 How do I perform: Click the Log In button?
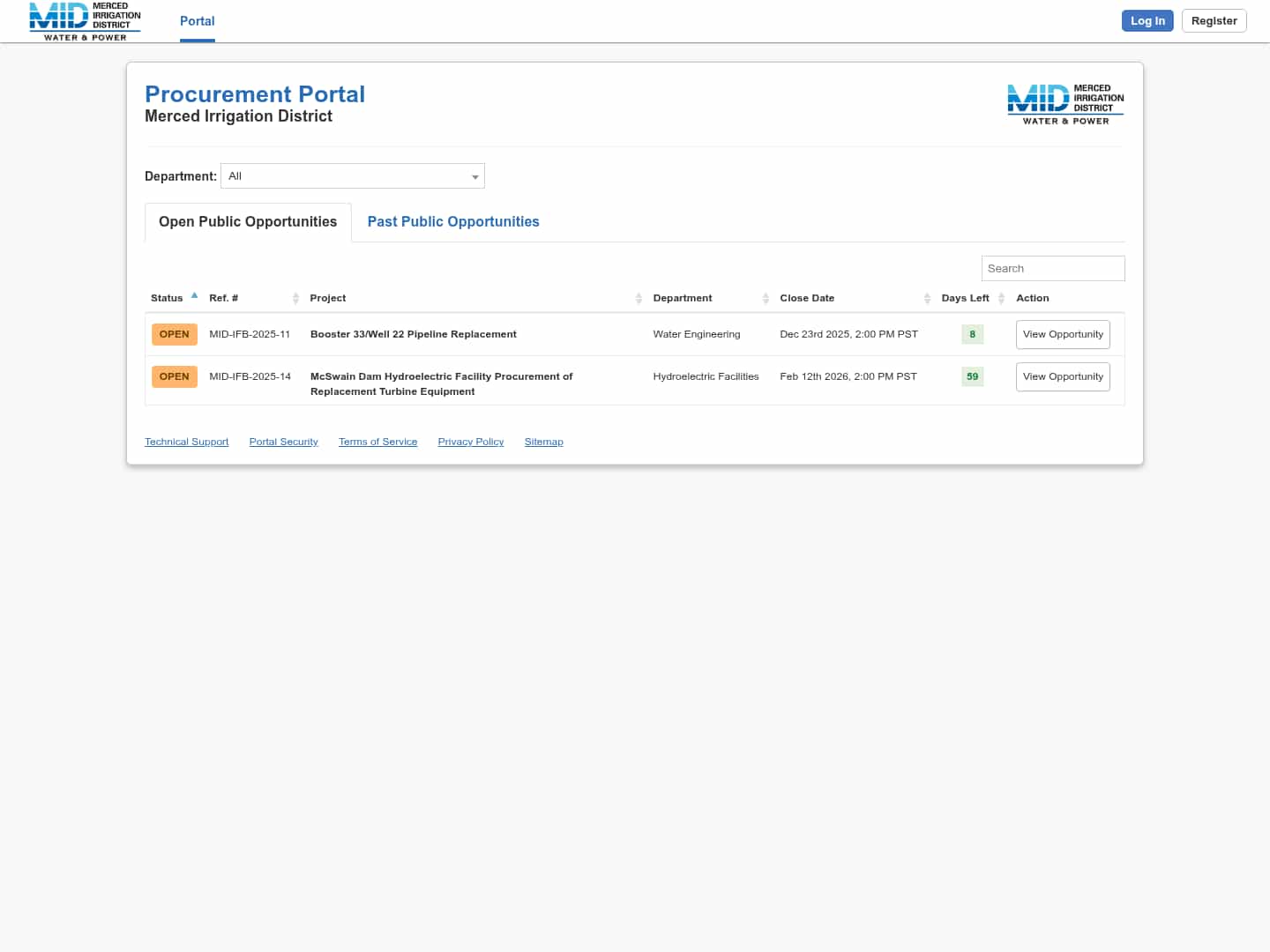point(1147,20)
